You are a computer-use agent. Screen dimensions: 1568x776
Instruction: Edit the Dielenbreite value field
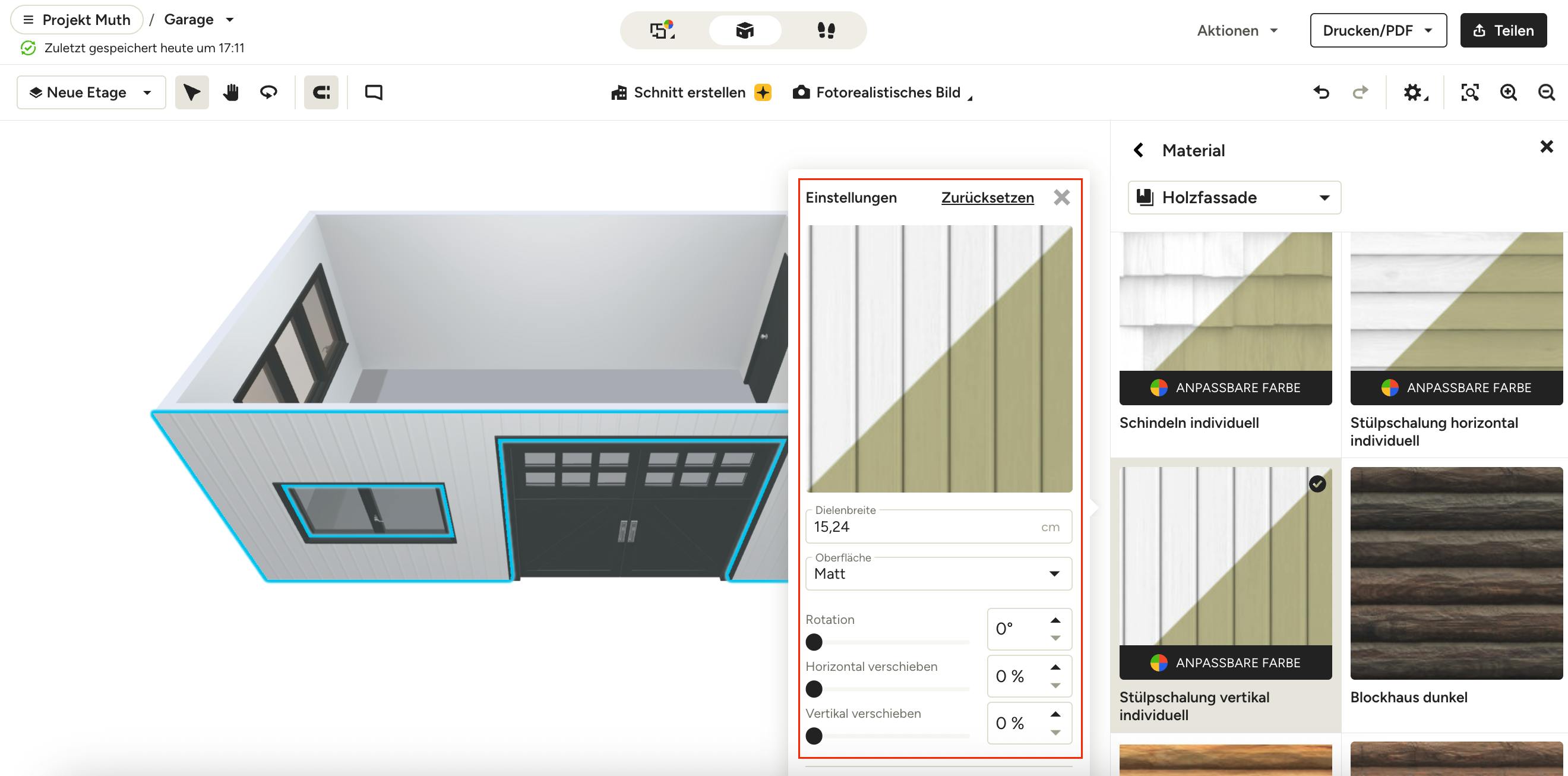click(x=938, y=526)
